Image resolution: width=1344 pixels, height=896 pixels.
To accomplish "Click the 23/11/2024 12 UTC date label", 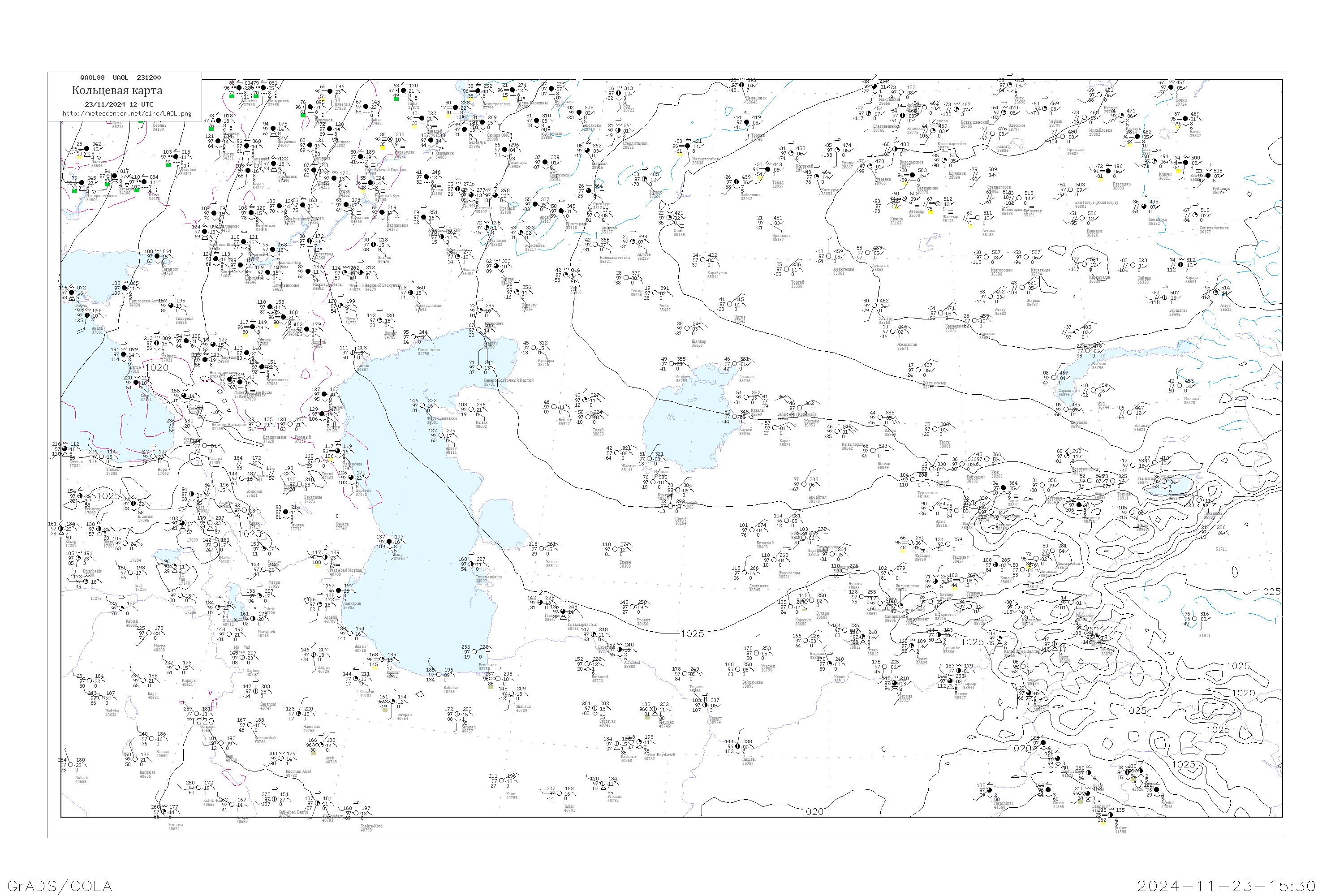I will click(119, 104).
